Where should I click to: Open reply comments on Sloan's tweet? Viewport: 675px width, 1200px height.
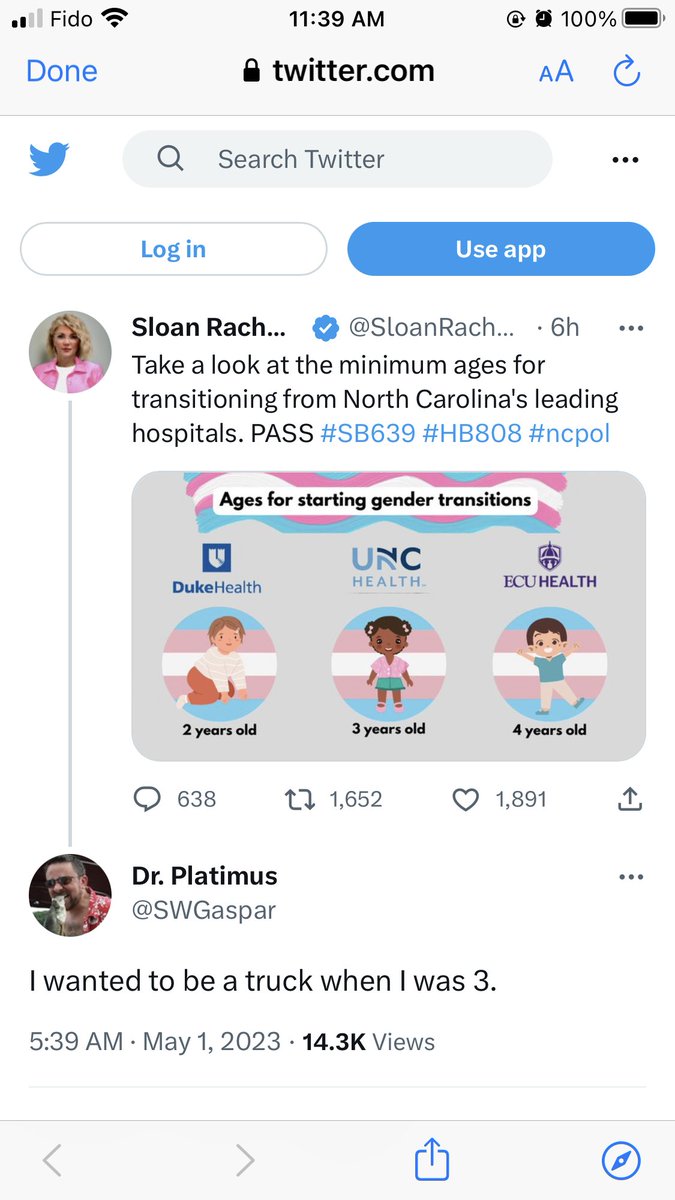[x=148, y=799]
